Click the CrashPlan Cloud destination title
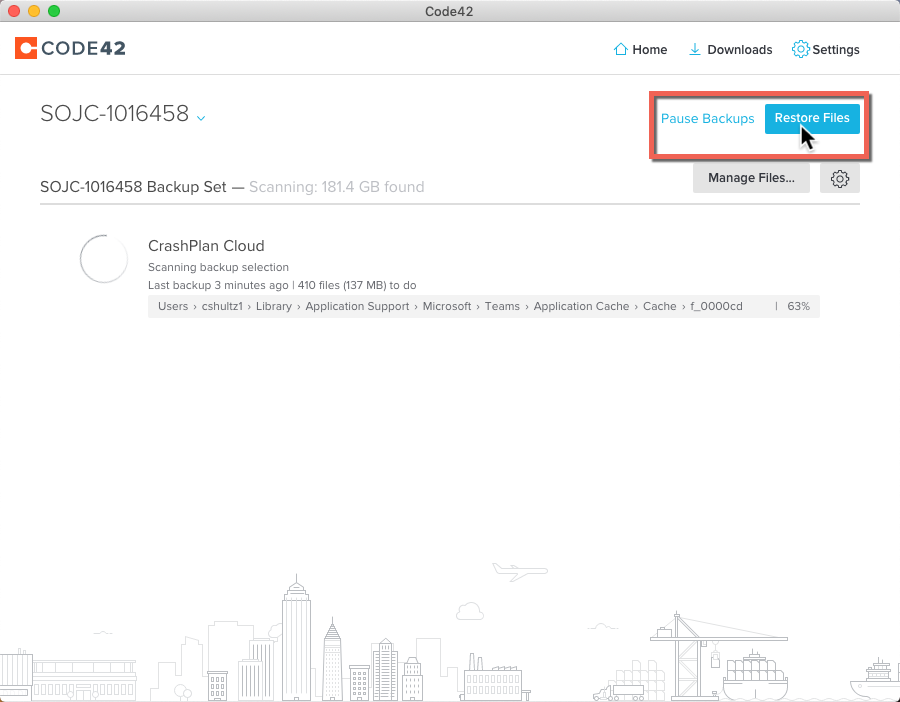This screenshot has width=900, height=702. (206, 246)
